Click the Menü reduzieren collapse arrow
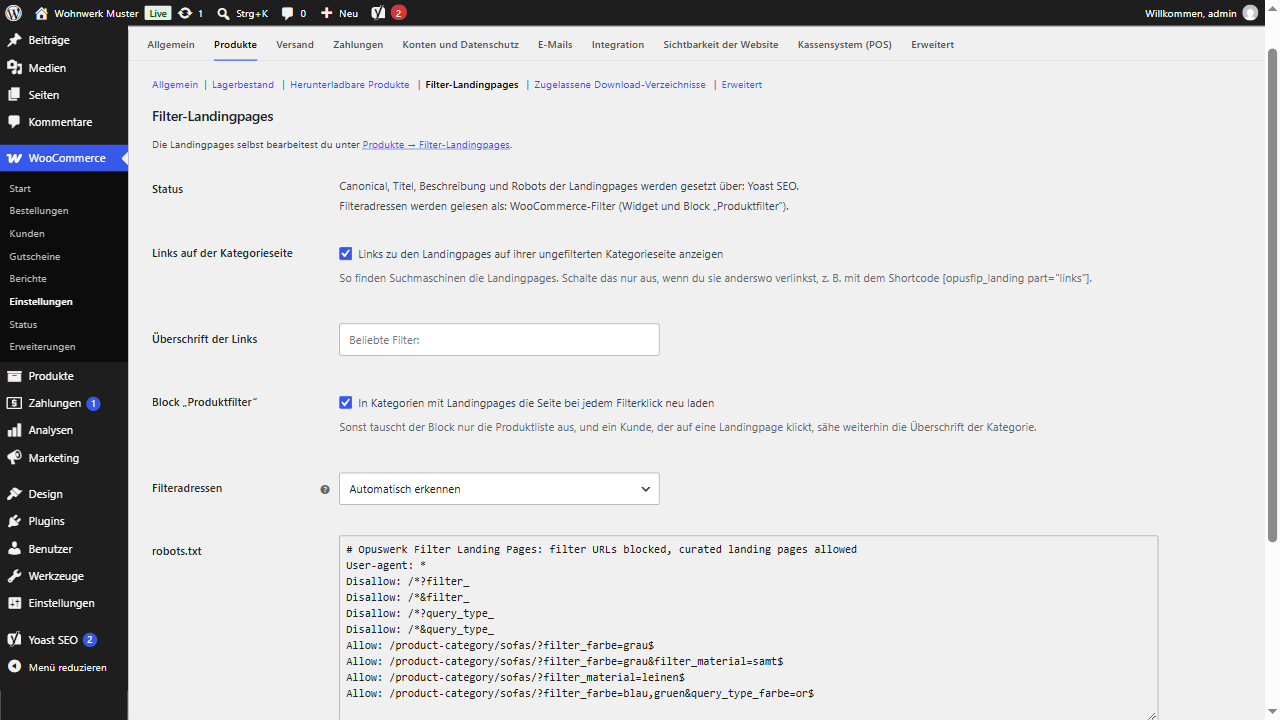 click(x=14, y=667)
